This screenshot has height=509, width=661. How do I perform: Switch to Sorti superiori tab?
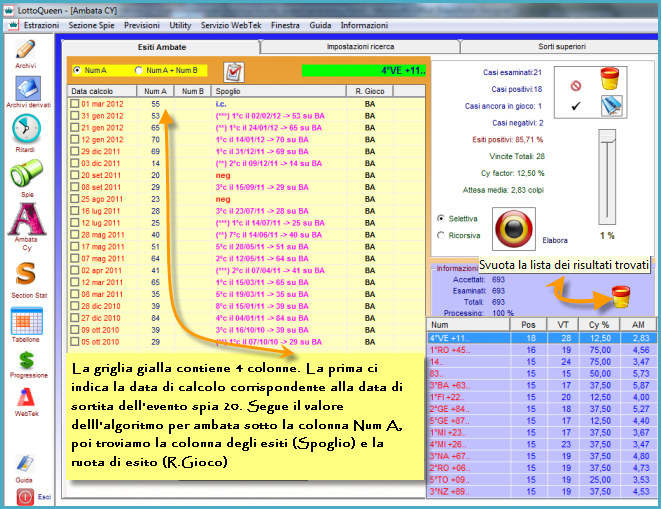point(562,46)
